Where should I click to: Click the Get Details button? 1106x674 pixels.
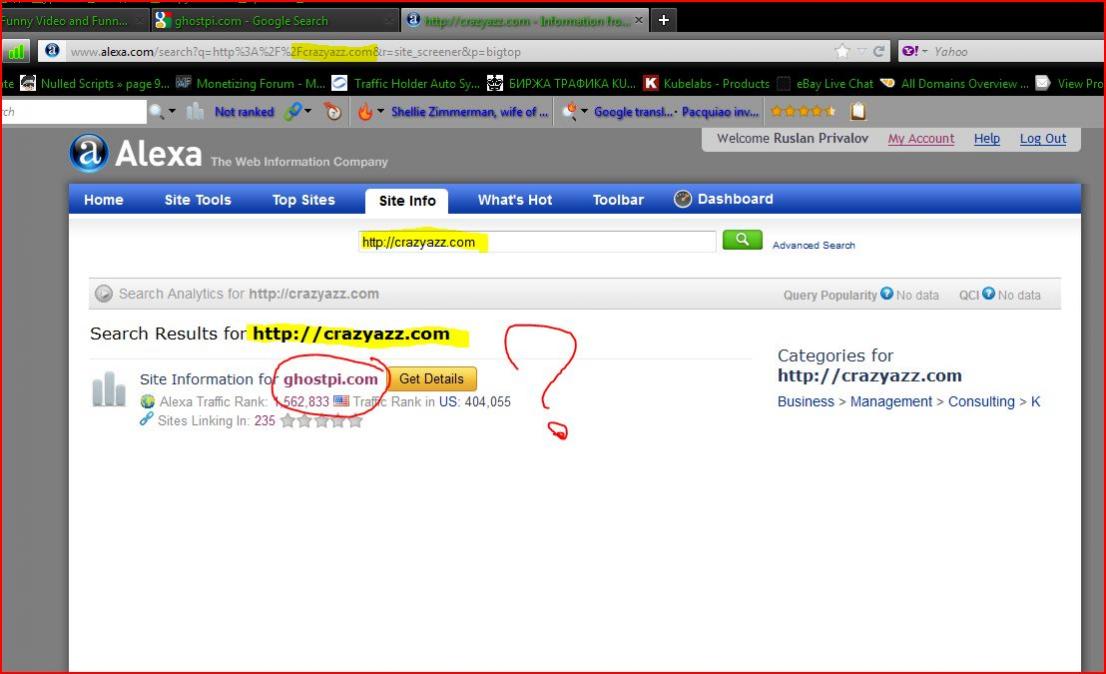(432, 379)
